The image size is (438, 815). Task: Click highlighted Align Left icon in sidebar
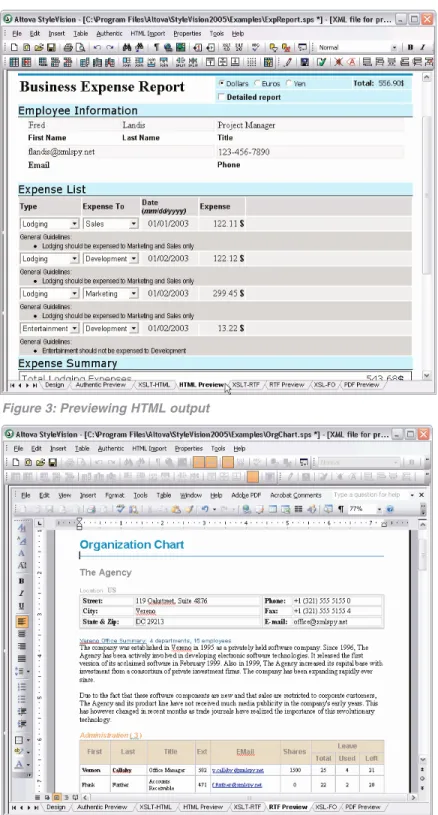[x=21, y=621]
